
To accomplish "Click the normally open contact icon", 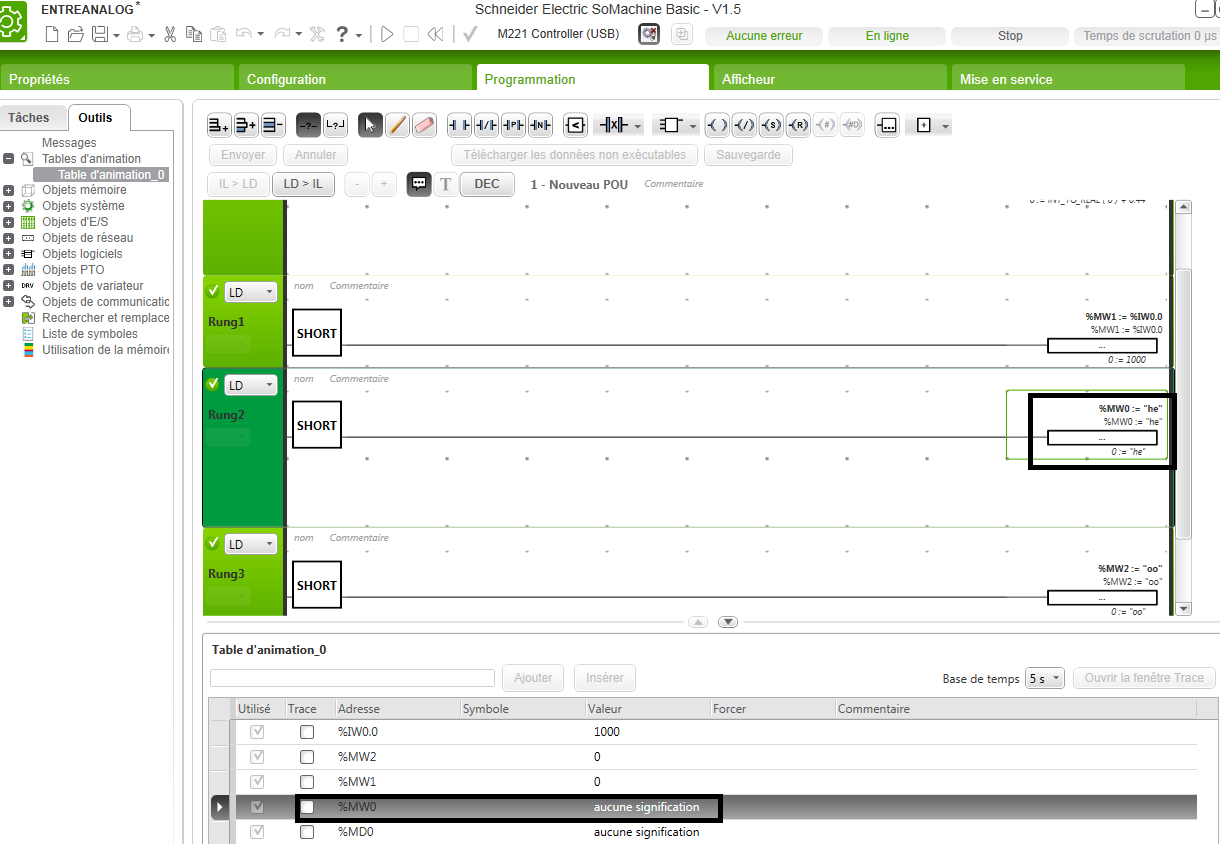I will coord(459,125).
